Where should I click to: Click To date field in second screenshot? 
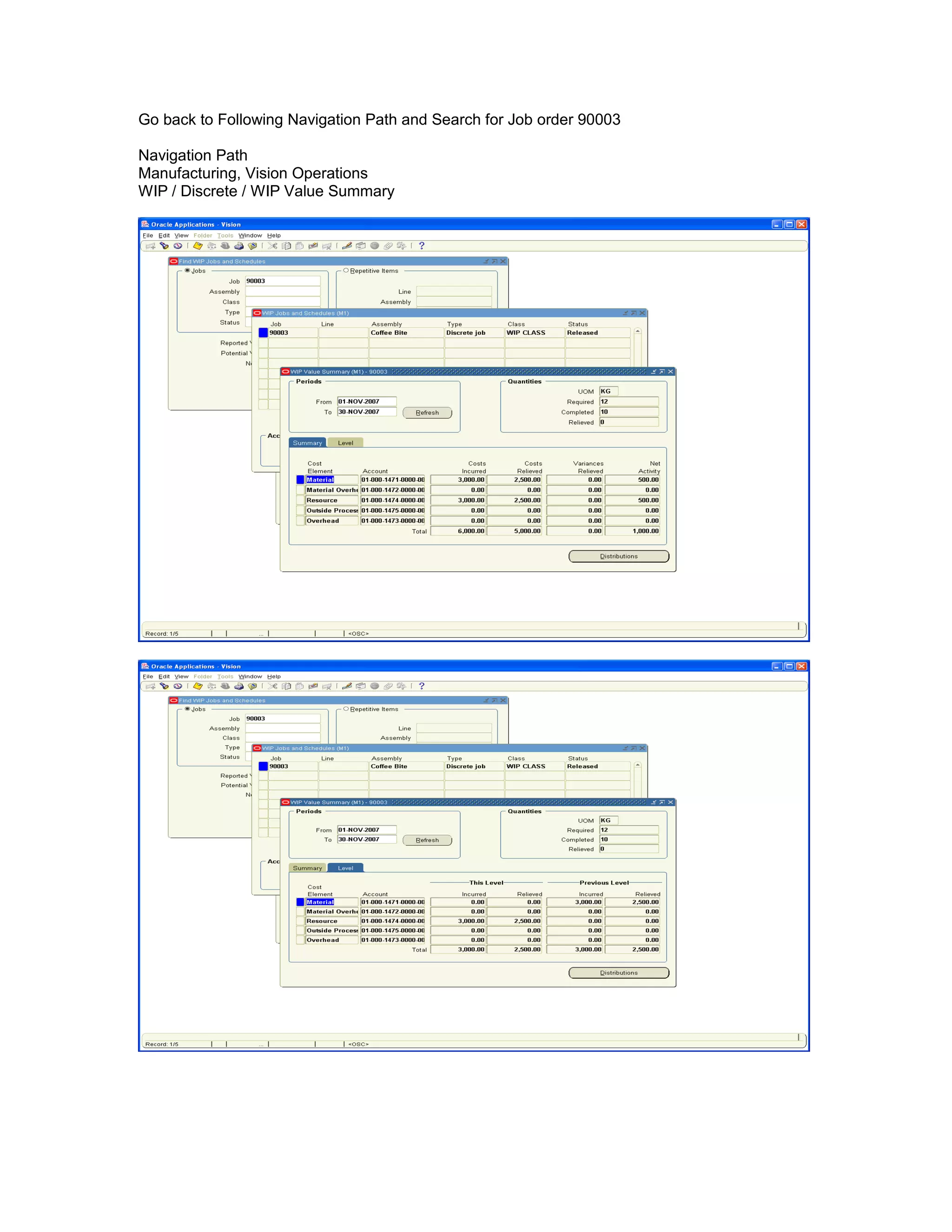click(x=367, y=839)
